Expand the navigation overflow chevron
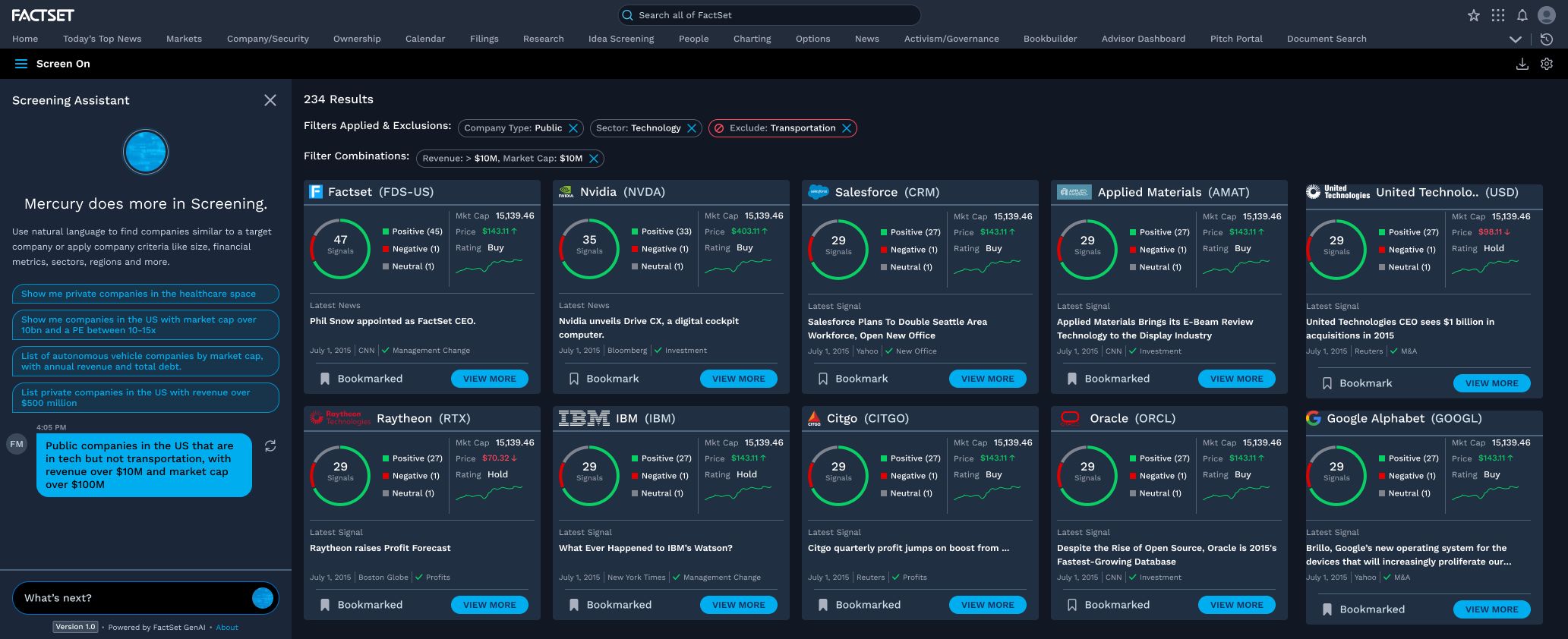Screen dimensions: 1568x639 [1516, 39]
